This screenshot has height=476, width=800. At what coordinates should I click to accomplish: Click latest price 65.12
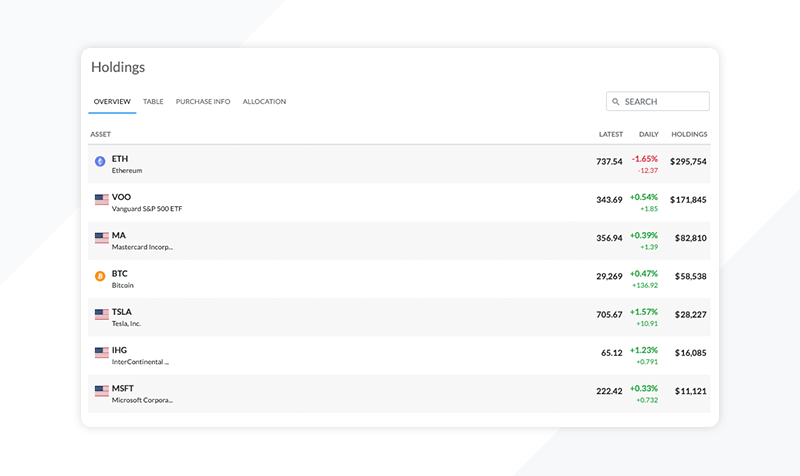tap(612, 353)
